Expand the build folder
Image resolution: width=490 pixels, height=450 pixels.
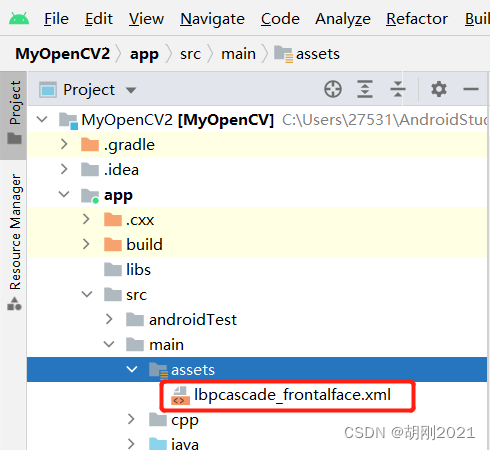(86, 244)
